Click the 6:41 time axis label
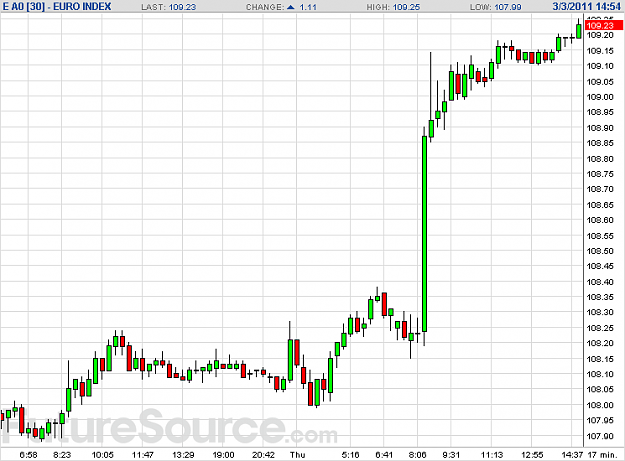The image size is (625, 461). pyautogui.click(x=384, y=455)
